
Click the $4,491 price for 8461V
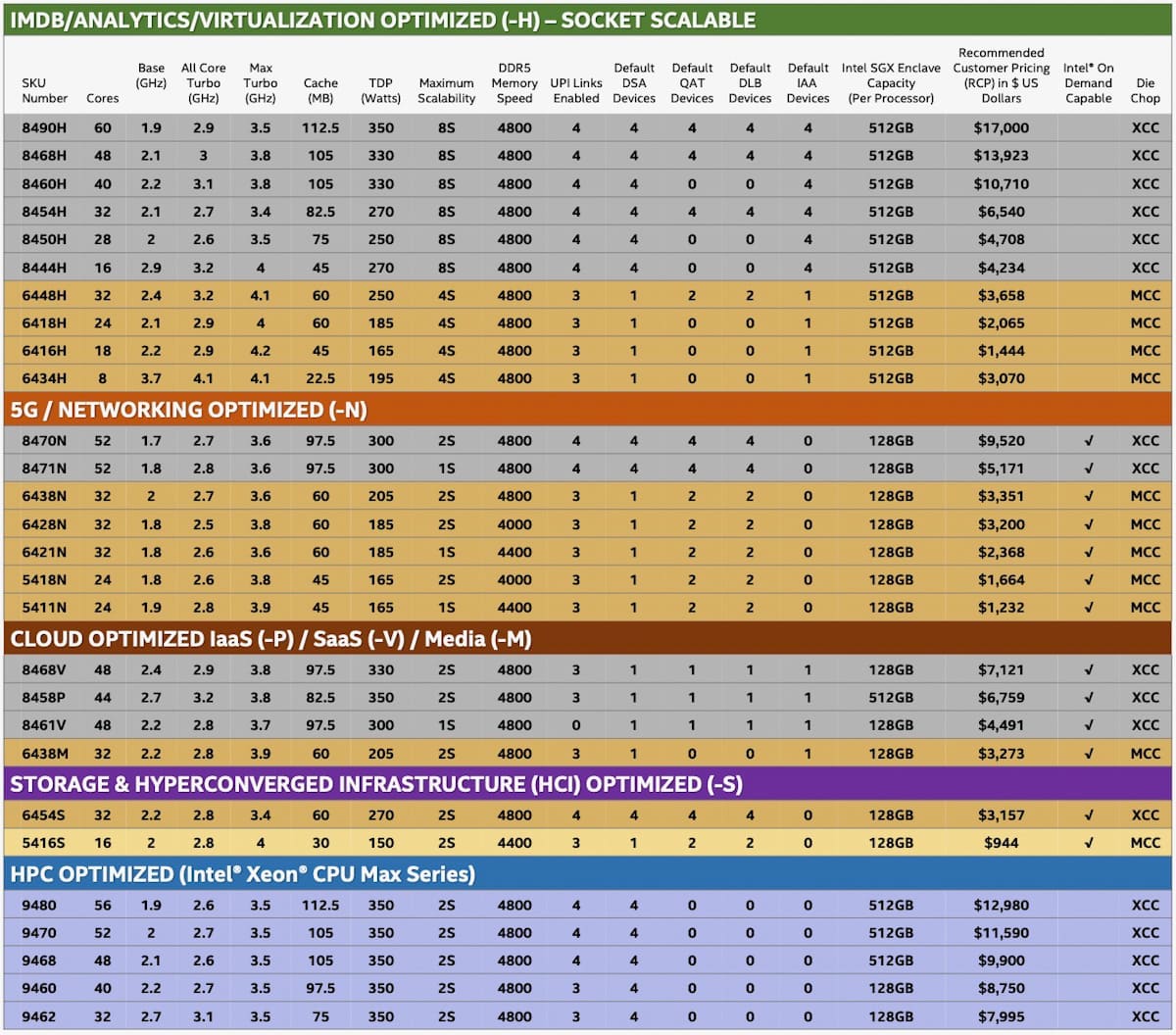[1002, 725]
